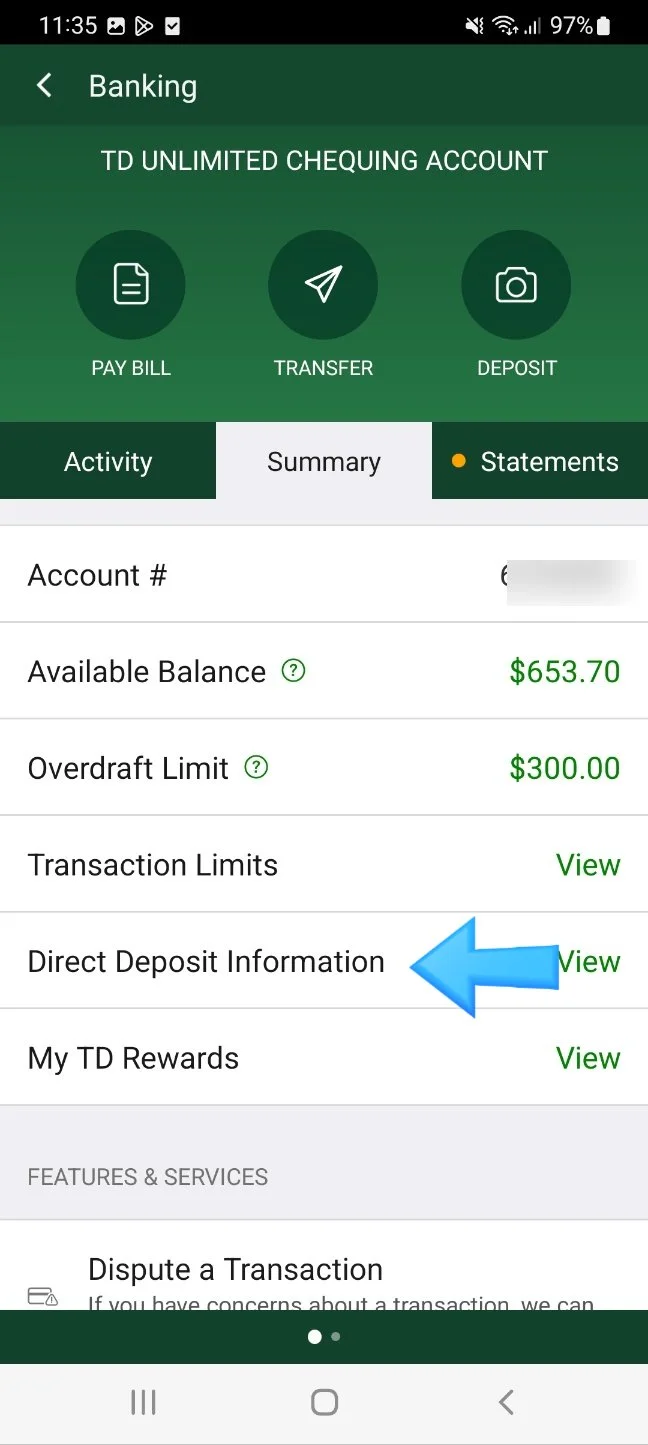648x1445 pixels.
Task: Tap the Account number row
Action: pyautogui.click(x=324, y=575)
